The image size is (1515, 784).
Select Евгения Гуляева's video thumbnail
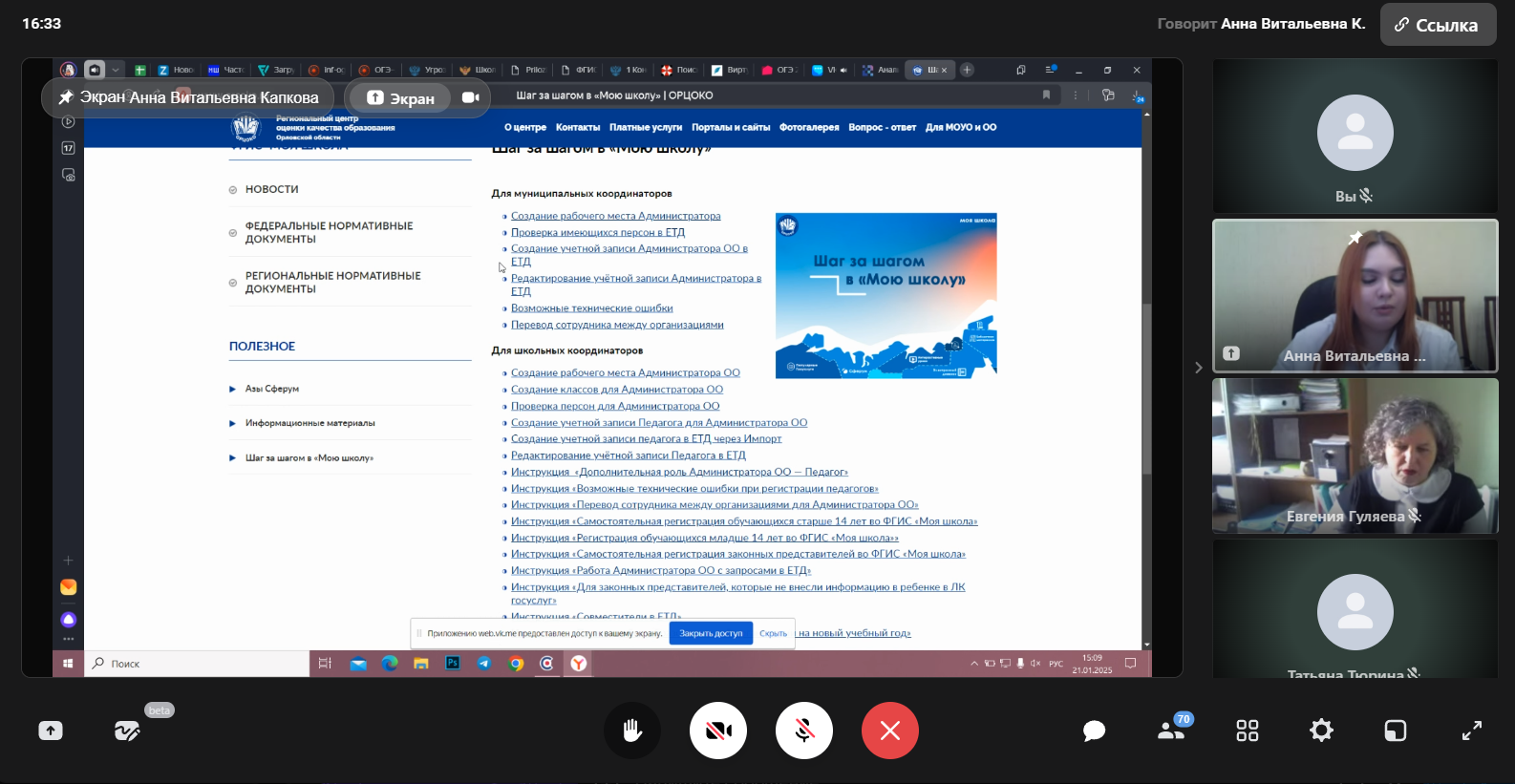pyautogui.click(x=1355, y=456)
